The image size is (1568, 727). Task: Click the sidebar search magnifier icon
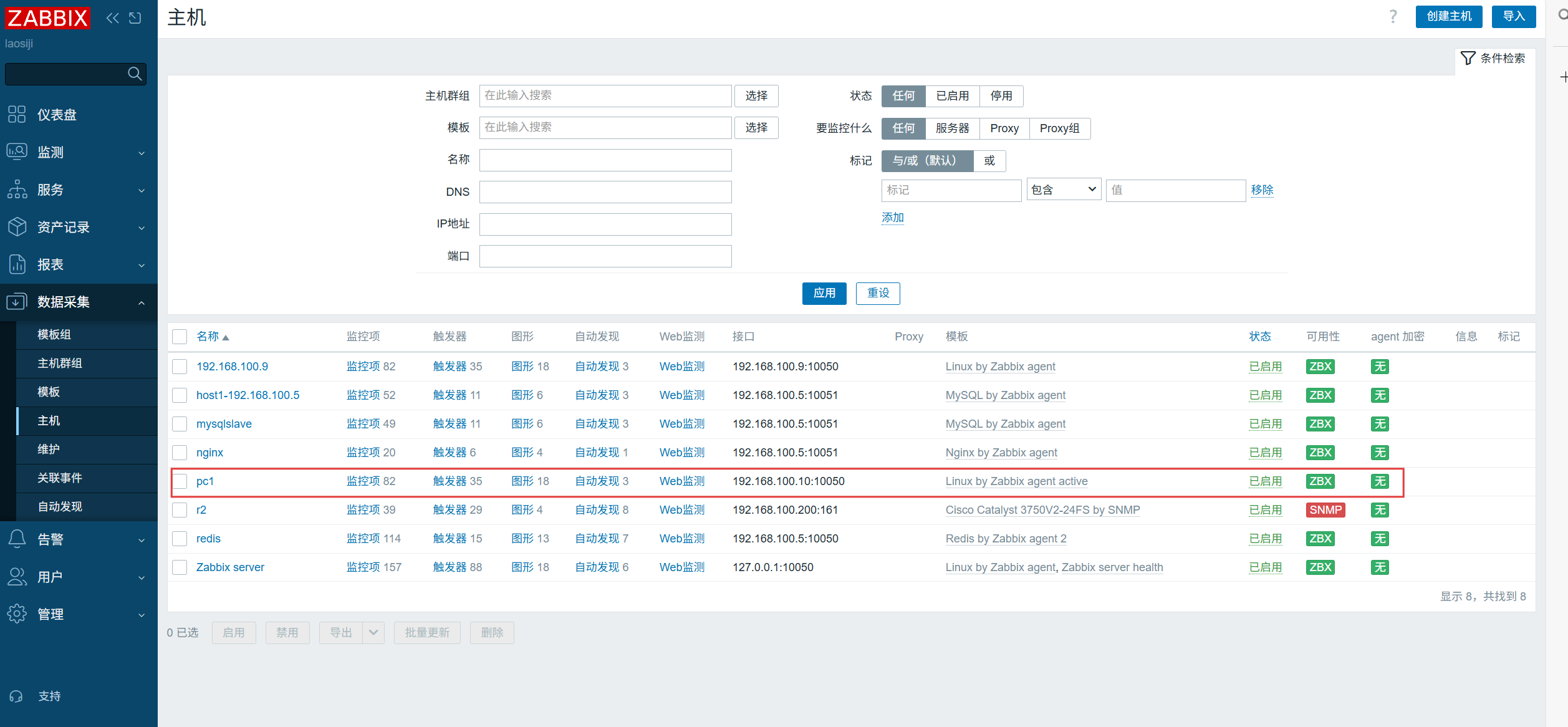(134, 74)
